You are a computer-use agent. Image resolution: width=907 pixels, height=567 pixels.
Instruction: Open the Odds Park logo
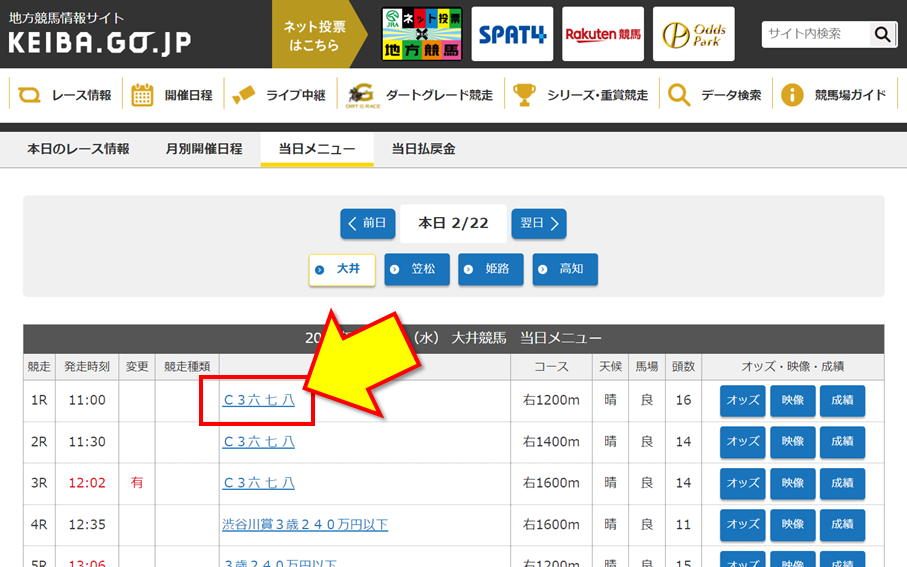pyautogui.click(x=693, y=34)
